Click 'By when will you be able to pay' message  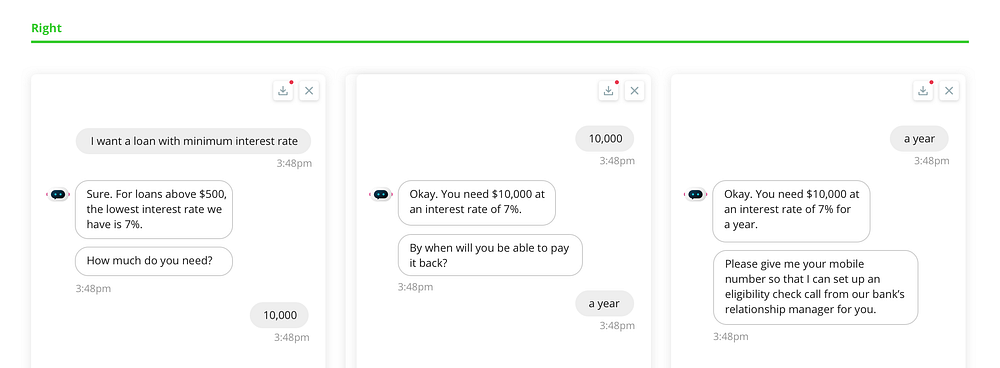[490, 255]
